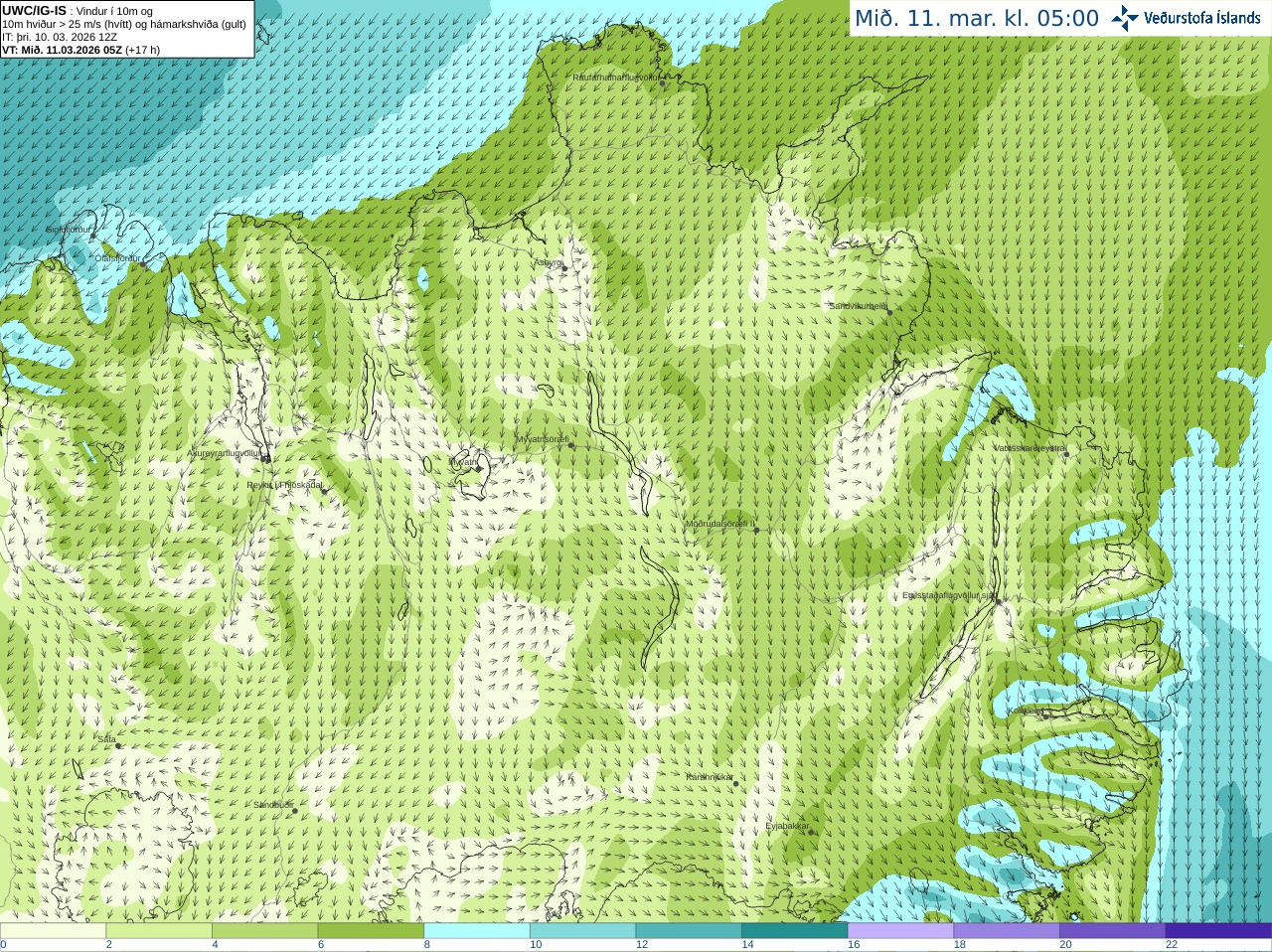Screen dimensions: 1272x952
Task: Select the Reykir í Fnjóskadal station label
Action: pyautogui.click(x=284, y=485)
